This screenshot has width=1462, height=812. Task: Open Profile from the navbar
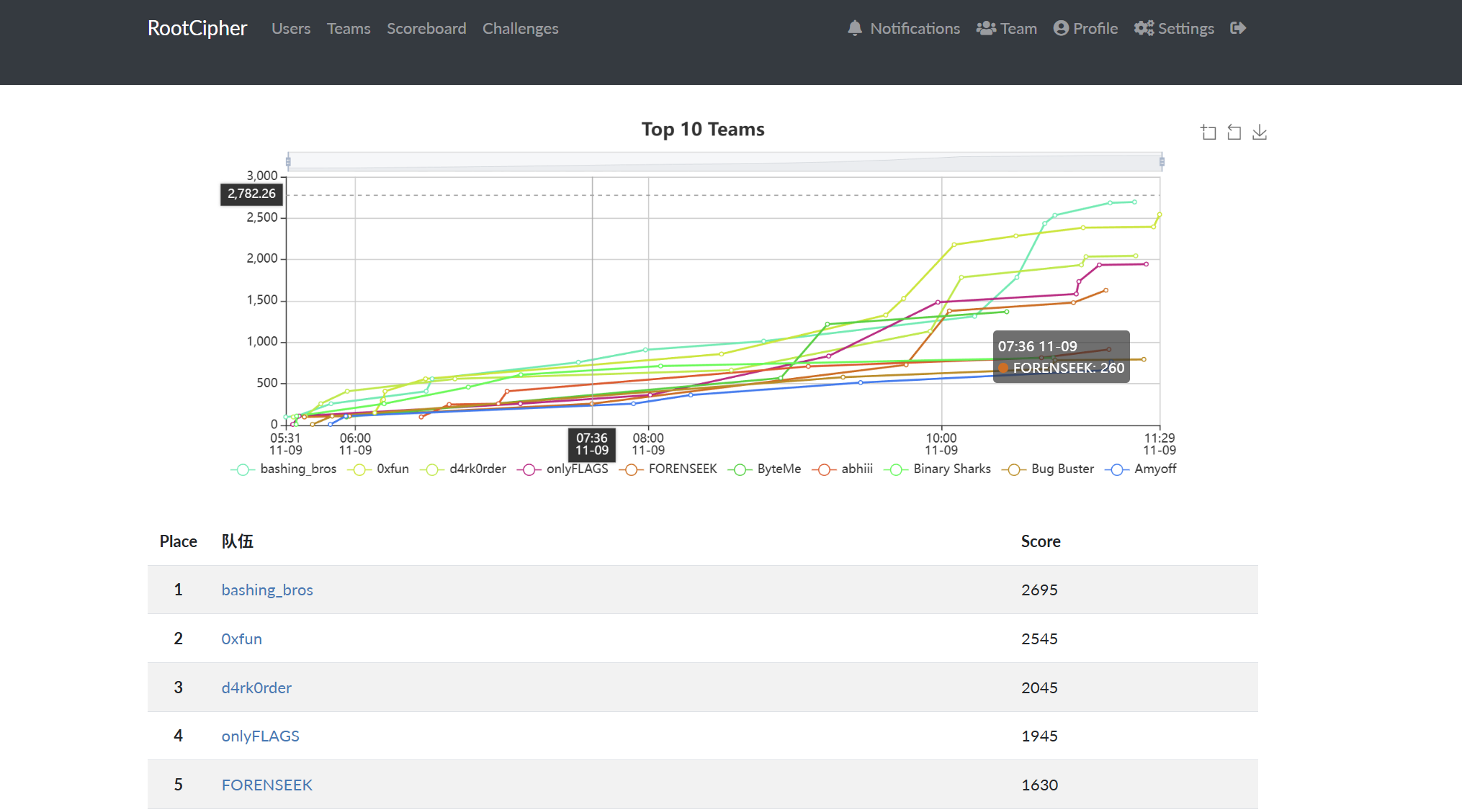[x=1085, y=28]
